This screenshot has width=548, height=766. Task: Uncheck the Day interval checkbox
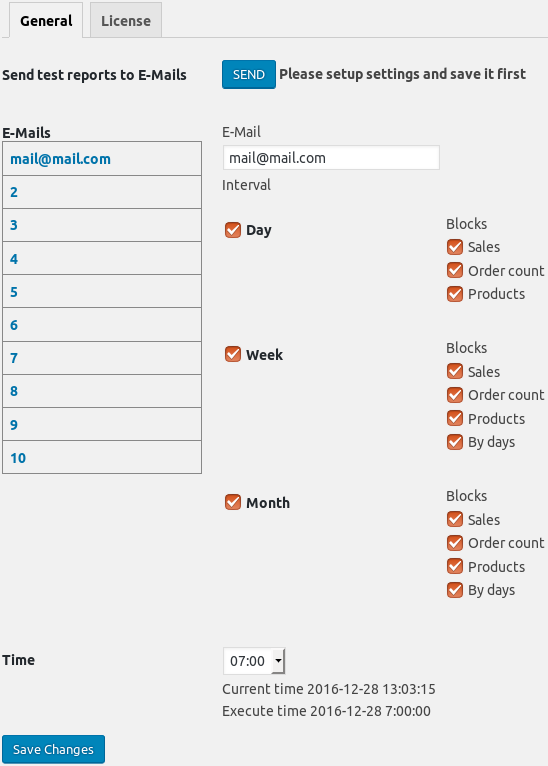233,230
